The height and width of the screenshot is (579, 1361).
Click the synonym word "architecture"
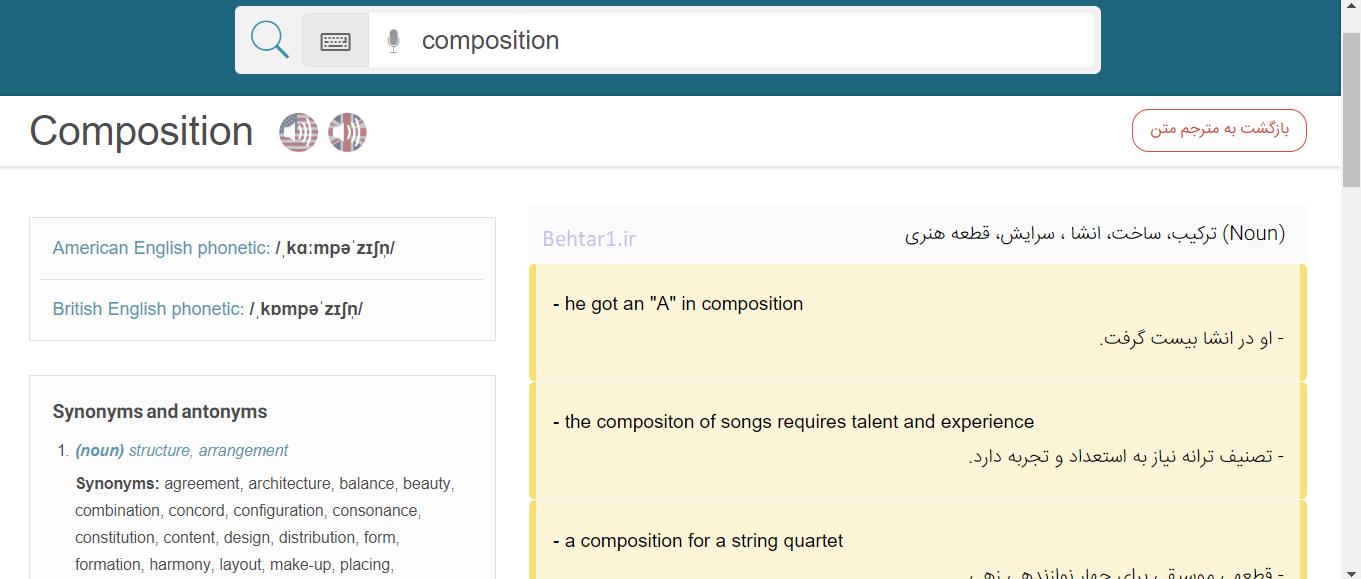tap(289, 484)
